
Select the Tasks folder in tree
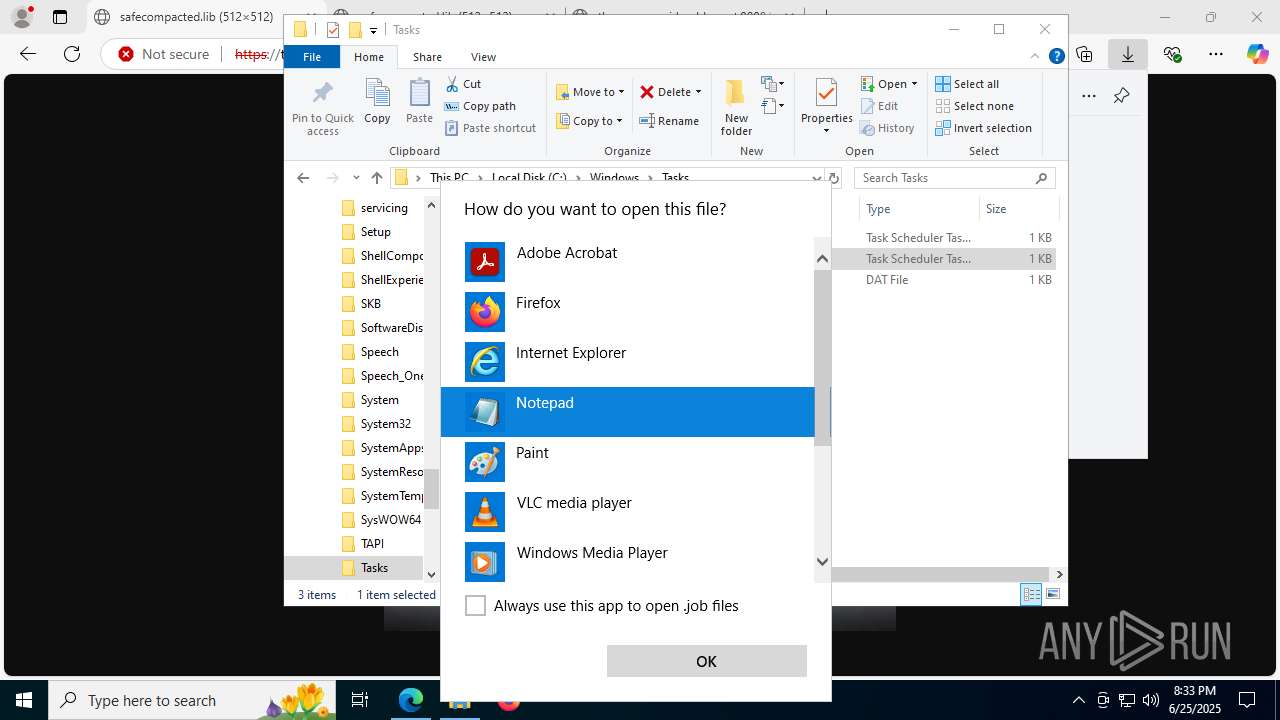pyautogui.click(x=374, y=568)
